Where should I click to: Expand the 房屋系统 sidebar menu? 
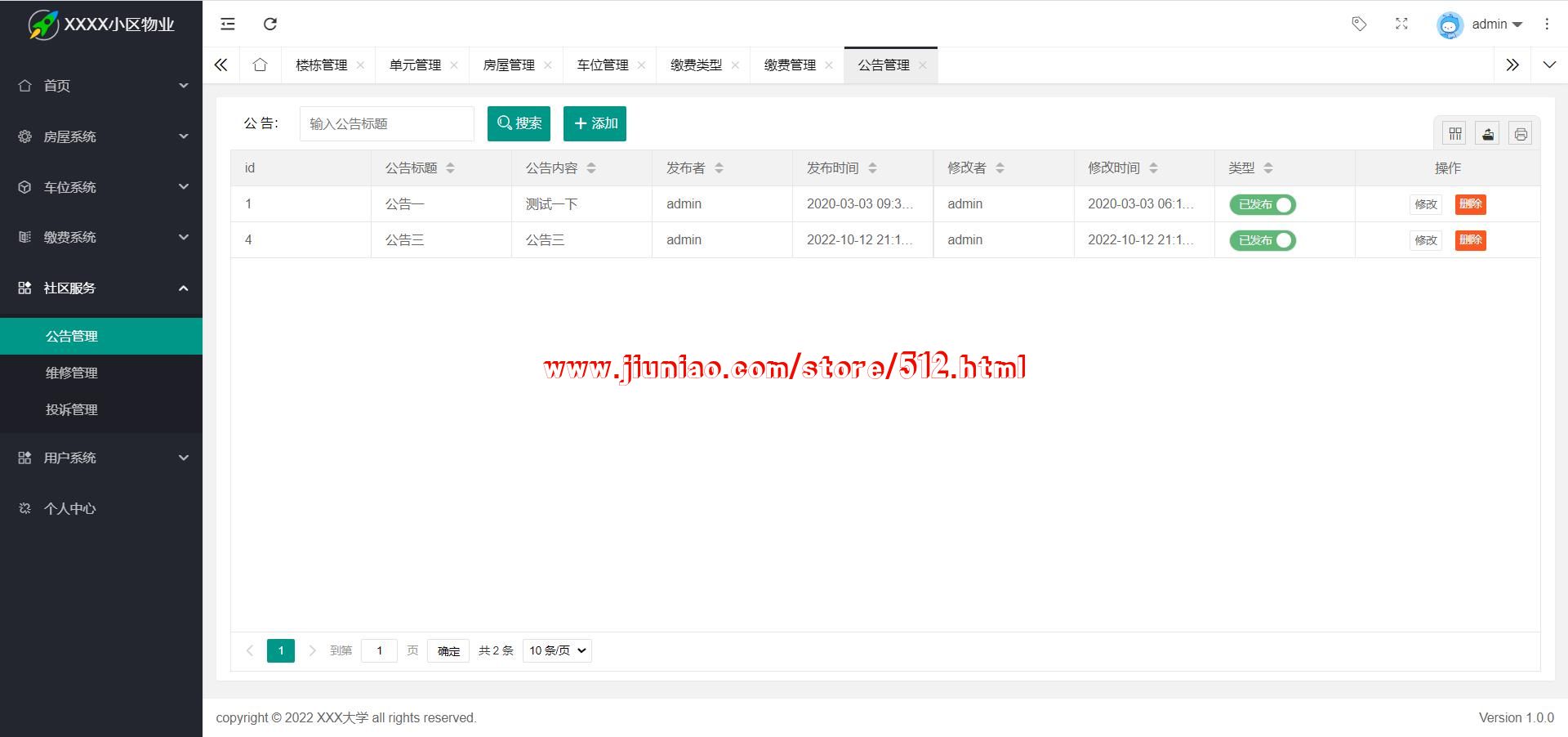coord(101,136)
